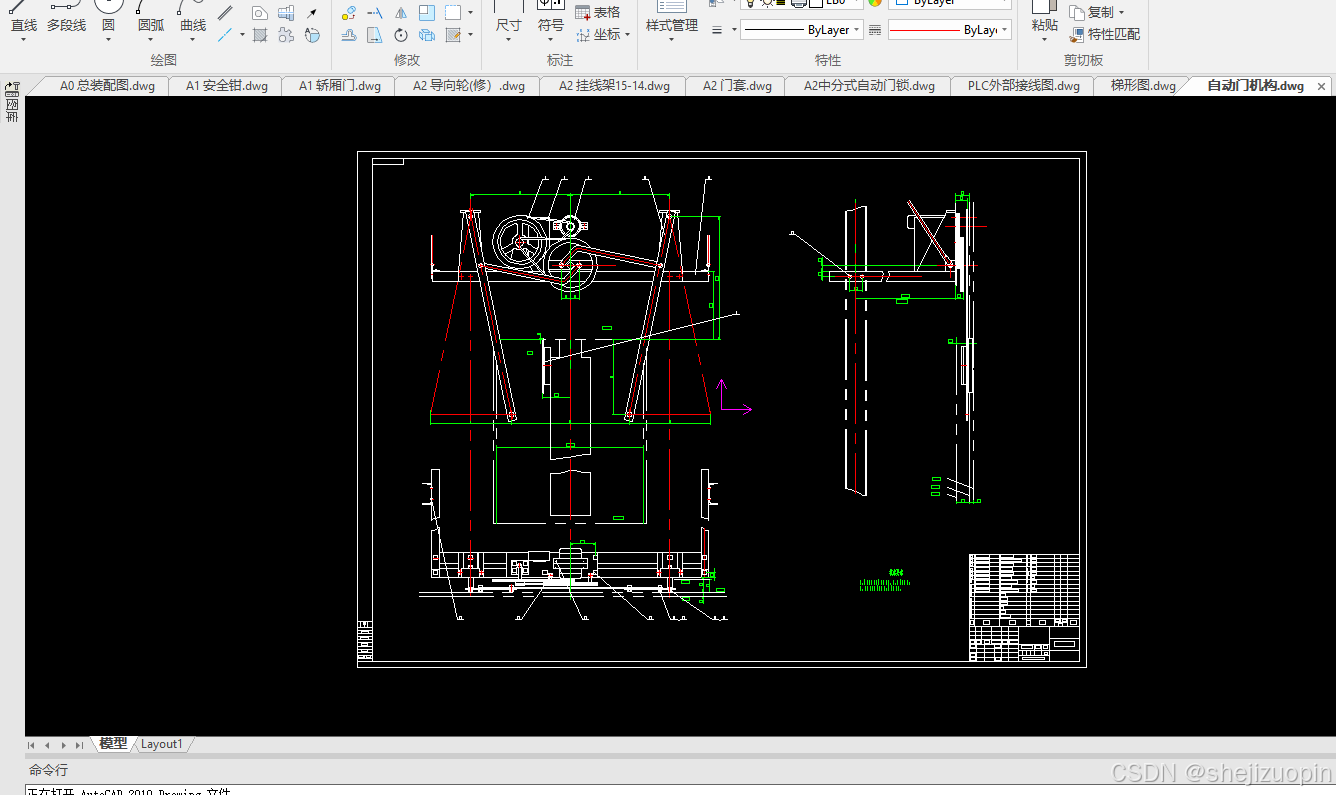The width and height of the screenshot is (1336, 795).
Task: Click the lineweight icon left of red ByLayer
Action: (876, 30)
